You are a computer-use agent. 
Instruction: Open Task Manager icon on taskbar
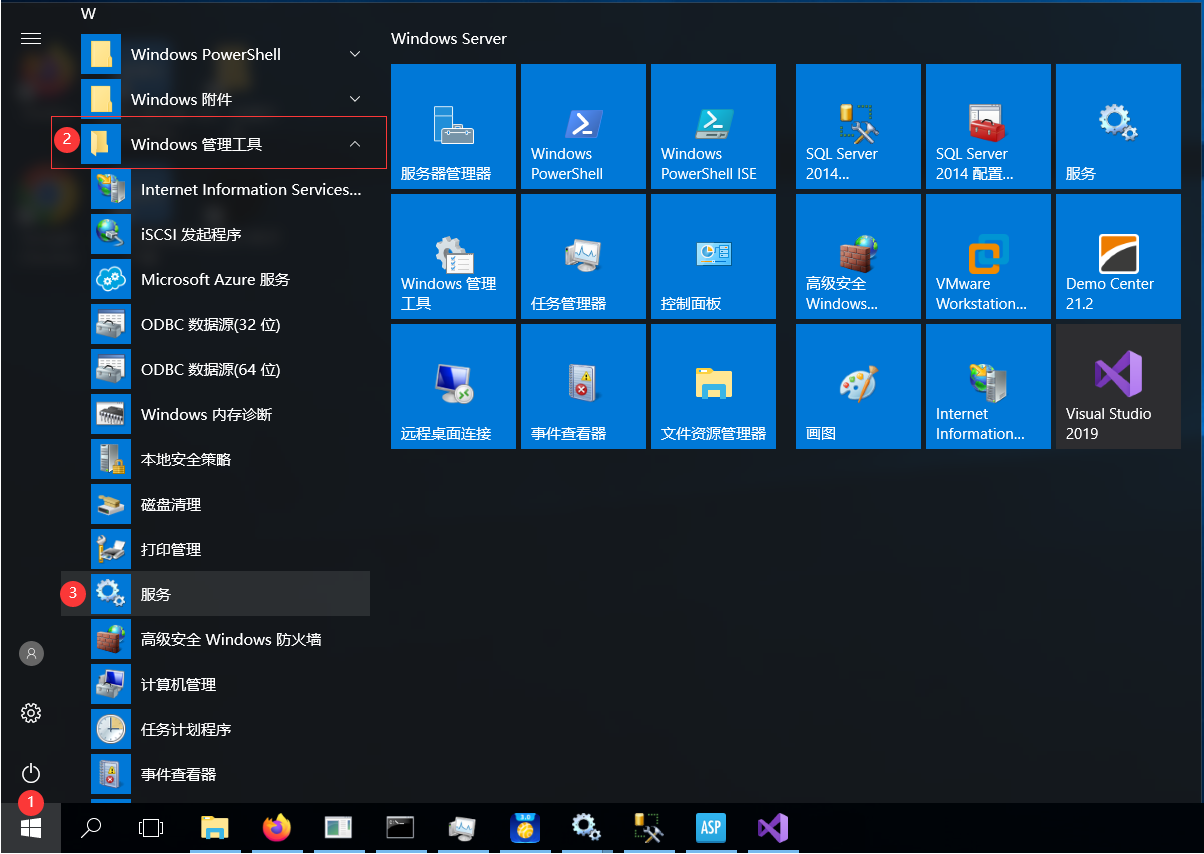(x=462, y=828)
